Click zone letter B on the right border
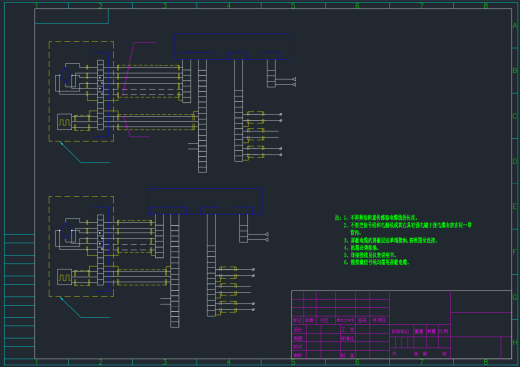Image resolution: width=520 pixels, height=367 pixels. click(515, 71)
